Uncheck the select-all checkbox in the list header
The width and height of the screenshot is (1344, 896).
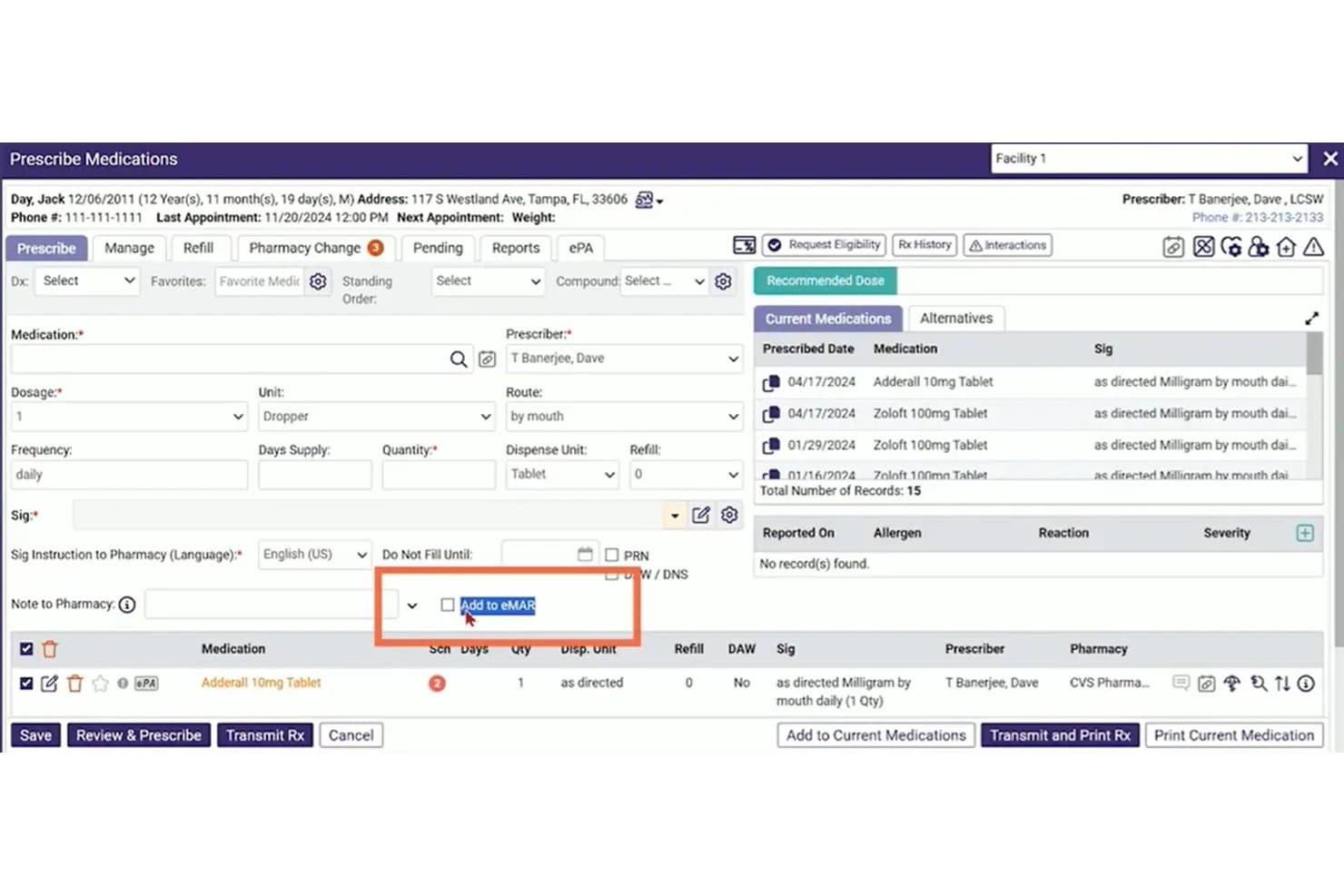tap(26, 649)
